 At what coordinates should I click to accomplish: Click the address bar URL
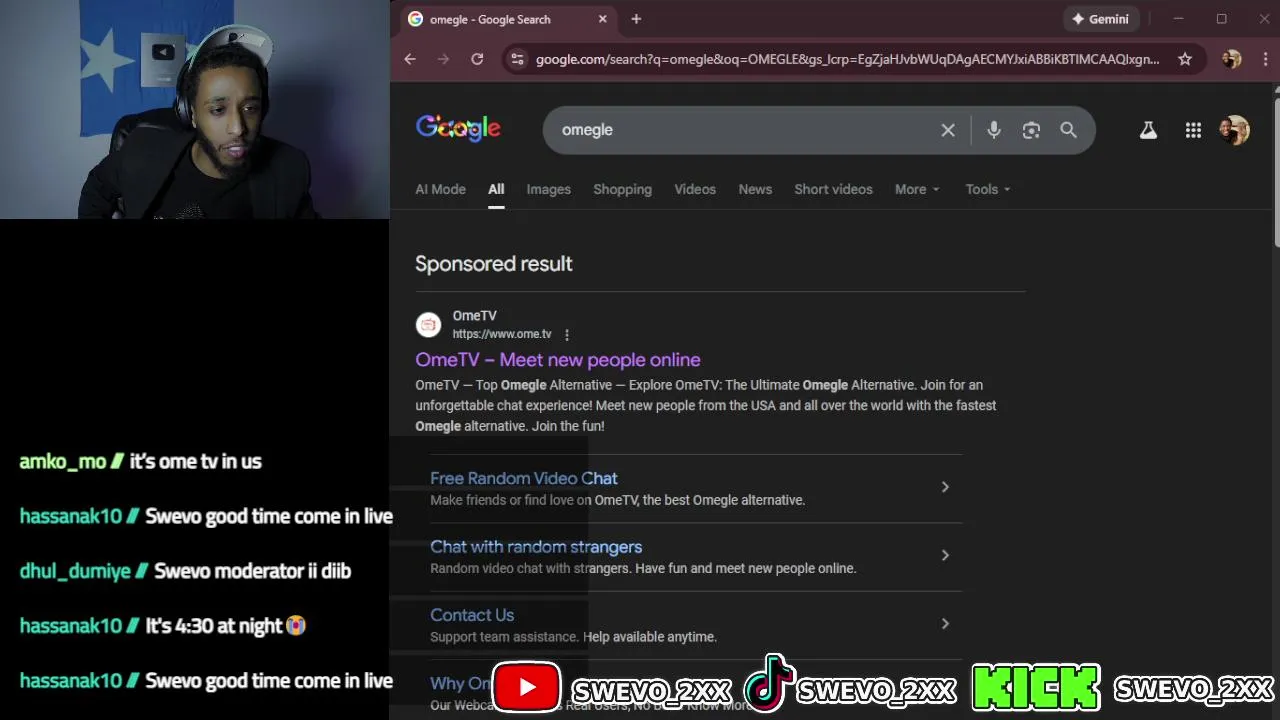point(847,59)
